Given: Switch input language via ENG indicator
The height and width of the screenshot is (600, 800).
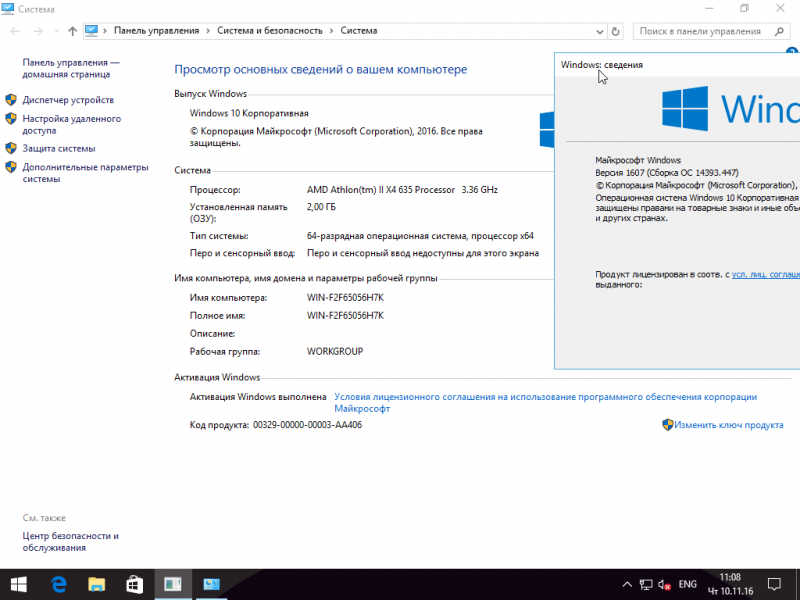Looking at the screenshot, I should point(687,585).
